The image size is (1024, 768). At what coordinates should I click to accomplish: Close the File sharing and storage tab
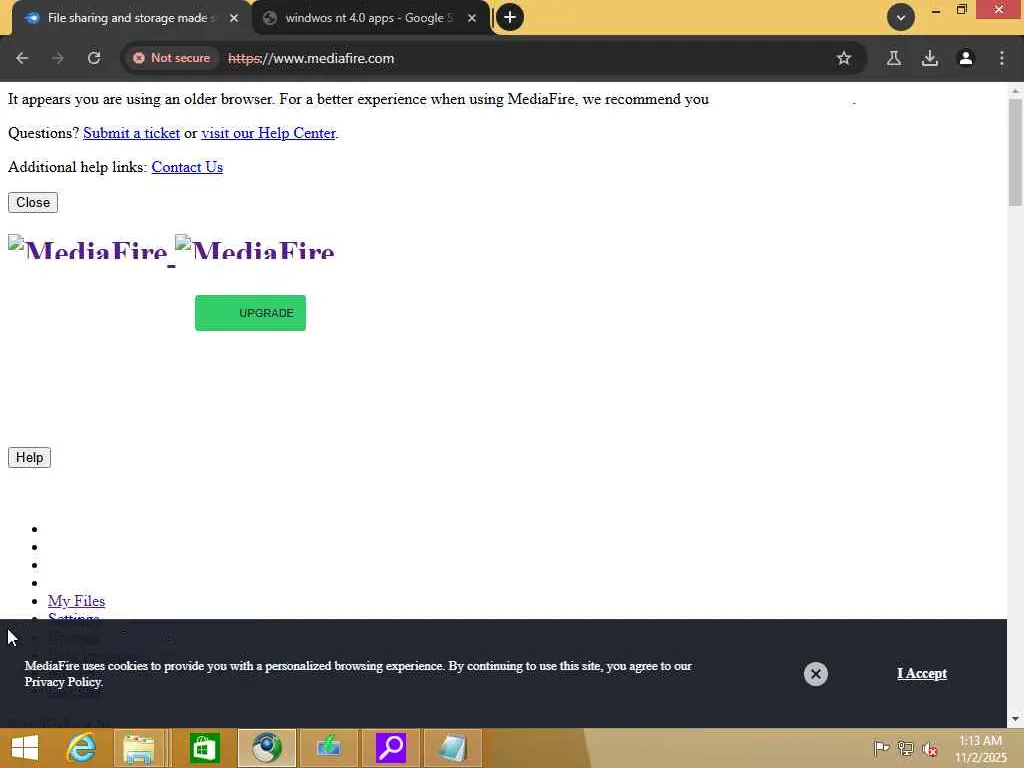pos(234,18)
